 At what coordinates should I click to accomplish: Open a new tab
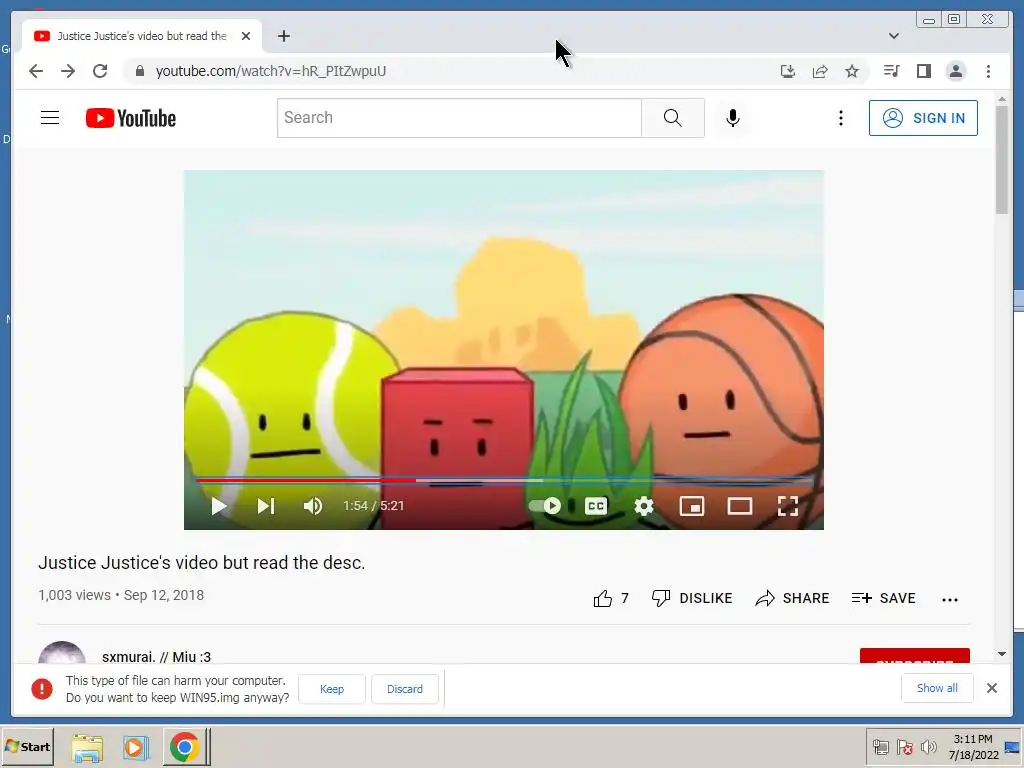pos(283,36)
